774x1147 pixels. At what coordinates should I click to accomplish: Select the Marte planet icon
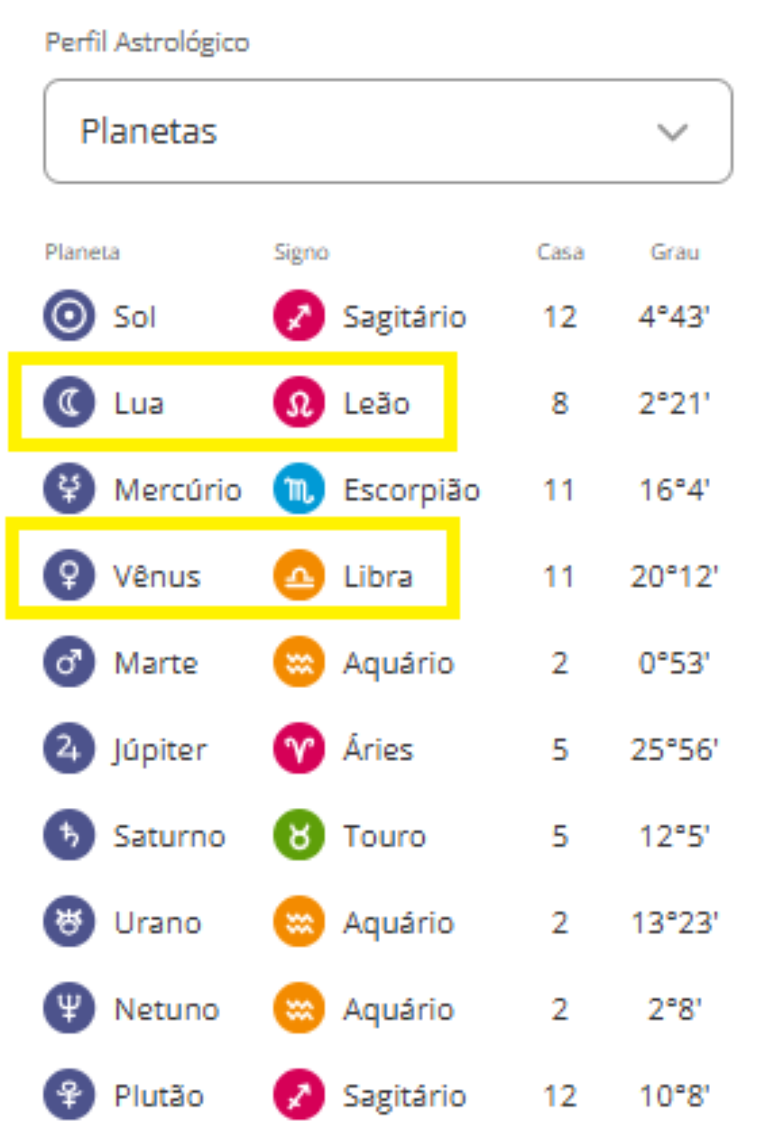tap(69, 663)
